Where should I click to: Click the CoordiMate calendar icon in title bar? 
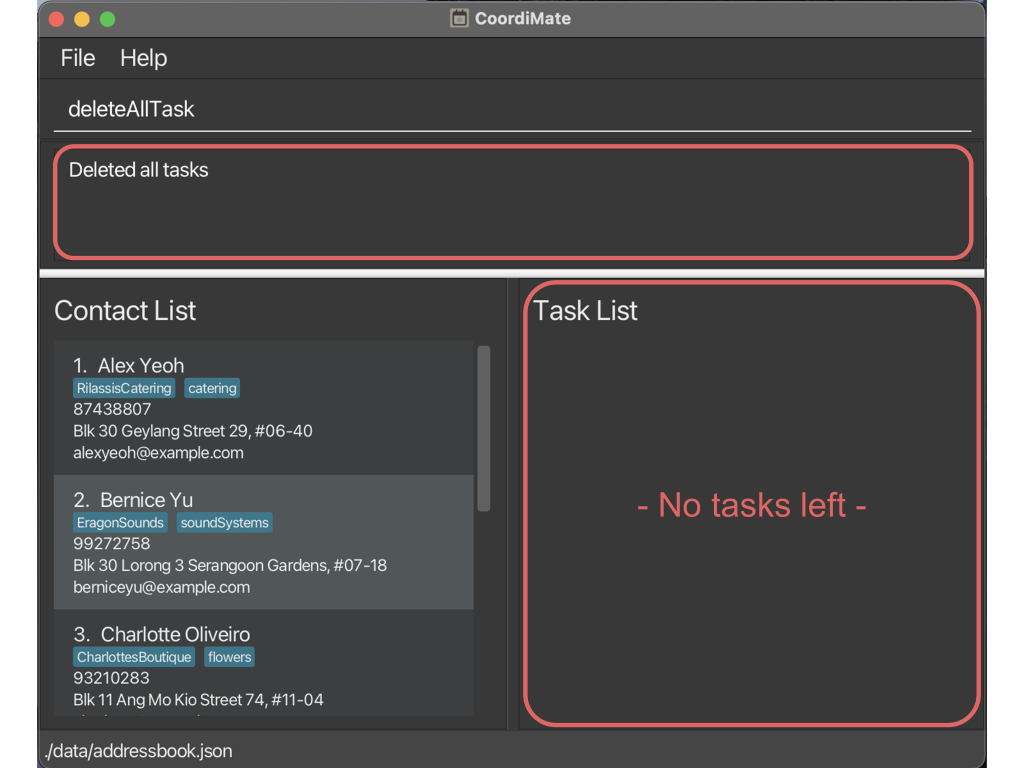(x=459, y=18)
